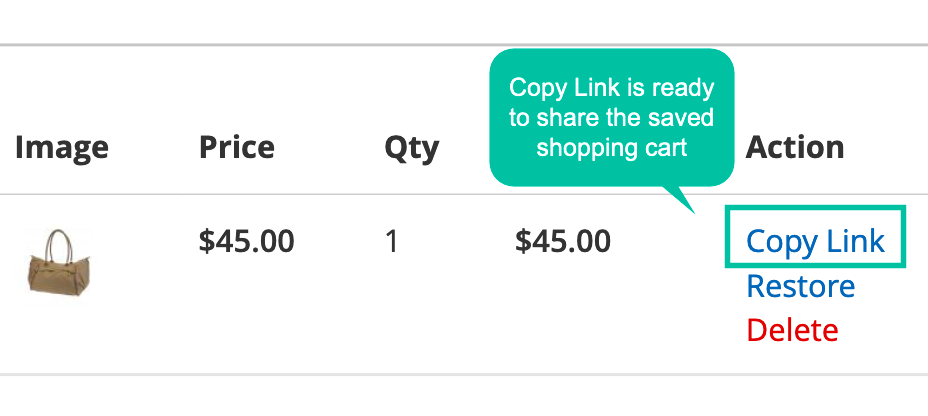The height and width of the screenshot is (416, 928).
Task: Open the brown handbag product thumbnail
Action: click(59, 262)
